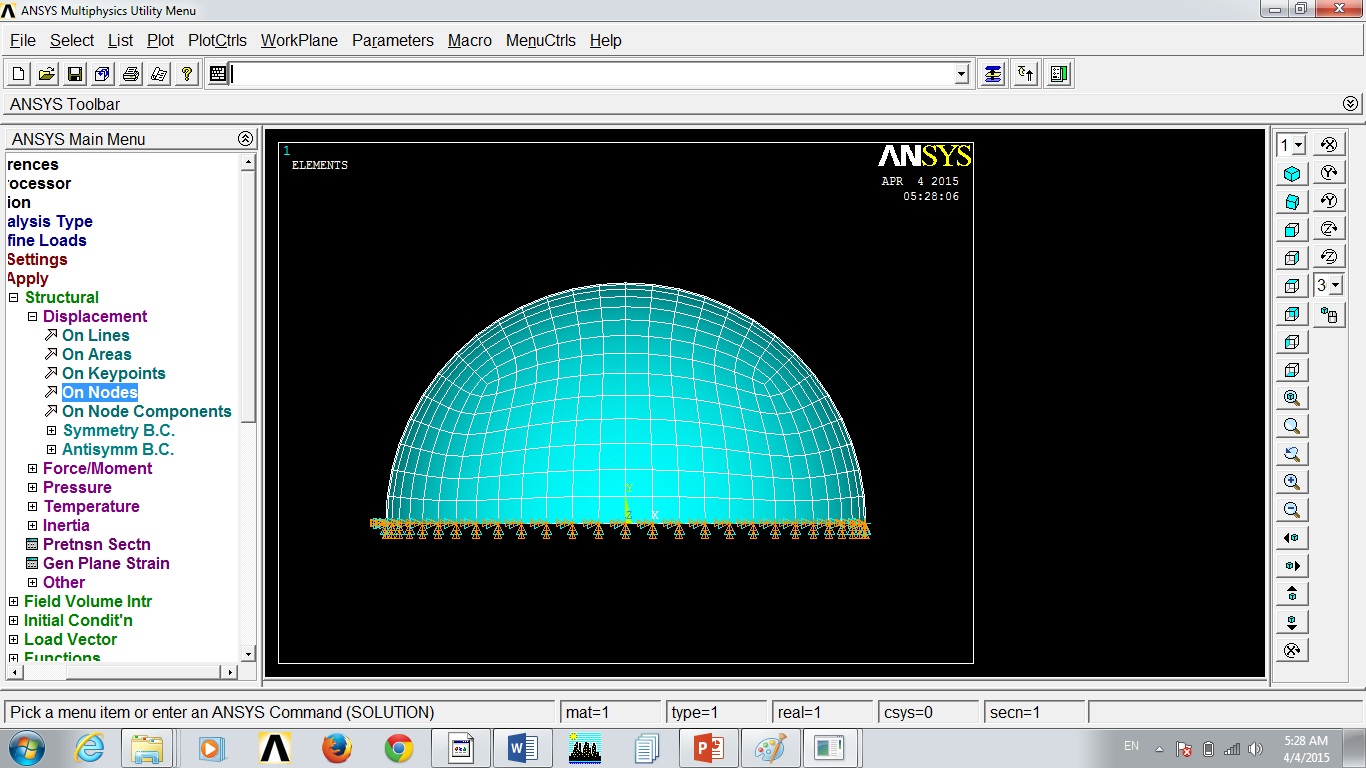1366x768 pixels.
Task: Pan model up arrow icon
Action: coord(1292,594)
